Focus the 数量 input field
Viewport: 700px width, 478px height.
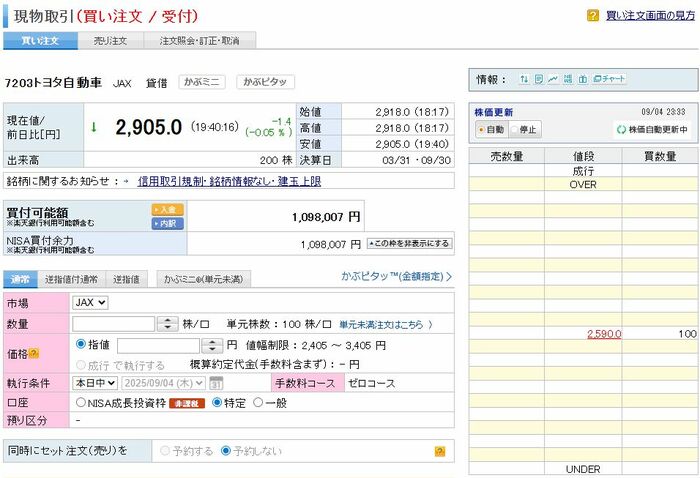113,324
